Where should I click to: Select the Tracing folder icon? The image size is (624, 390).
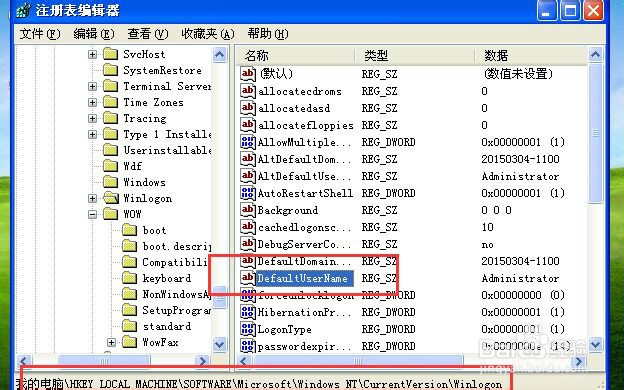point(110,118)
